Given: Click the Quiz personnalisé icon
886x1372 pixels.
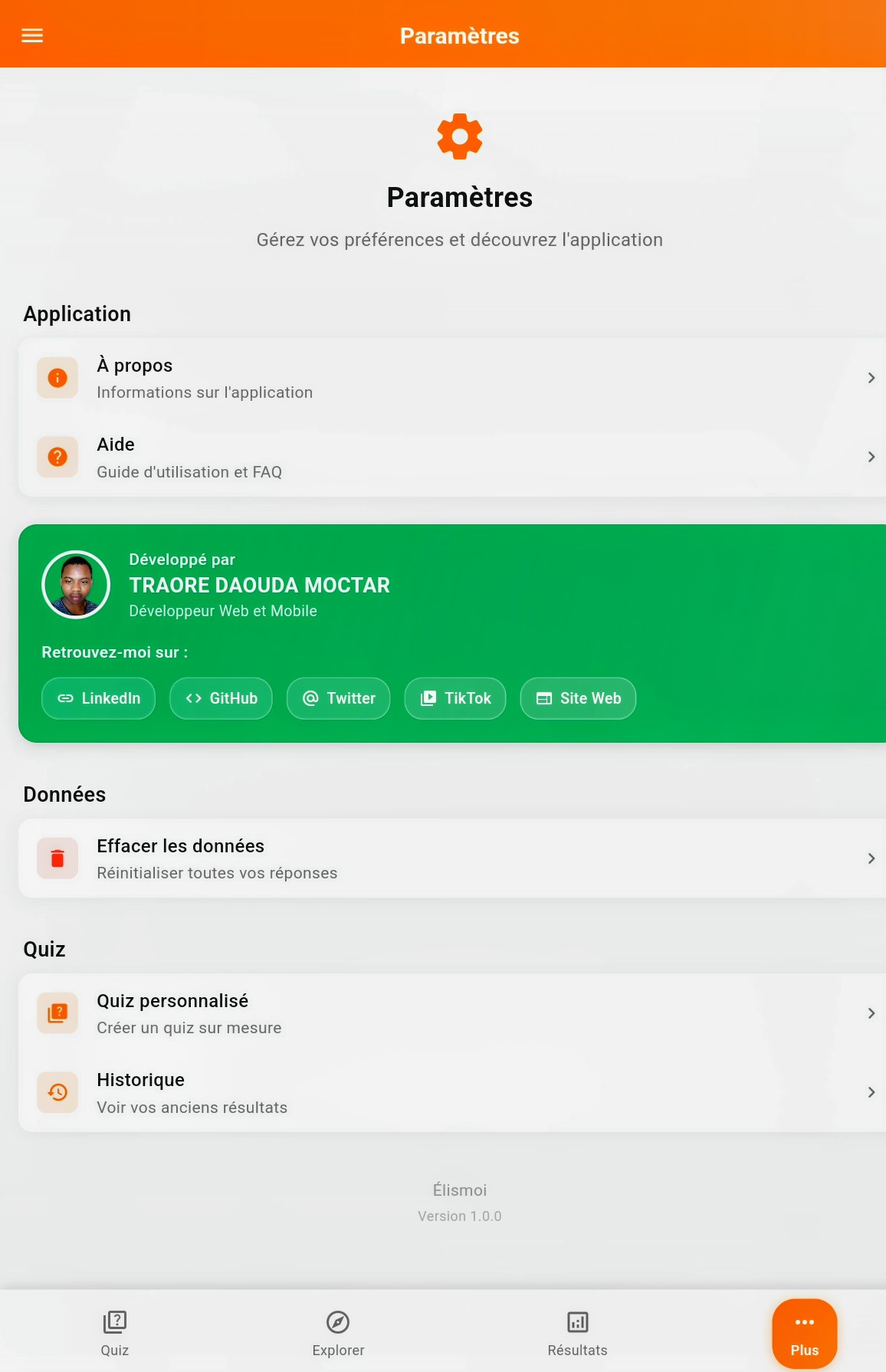Looking at the screenshot, I should pos(57,1013).
